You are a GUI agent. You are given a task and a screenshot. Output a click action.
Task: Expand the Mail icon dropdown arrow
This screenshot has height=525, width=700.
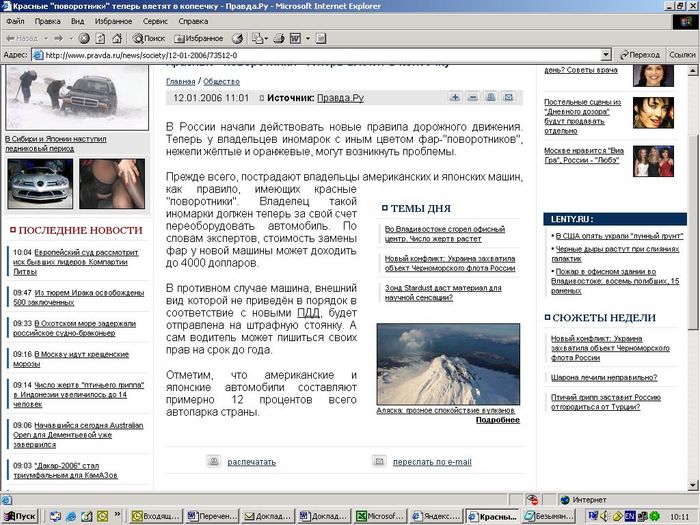266,39
